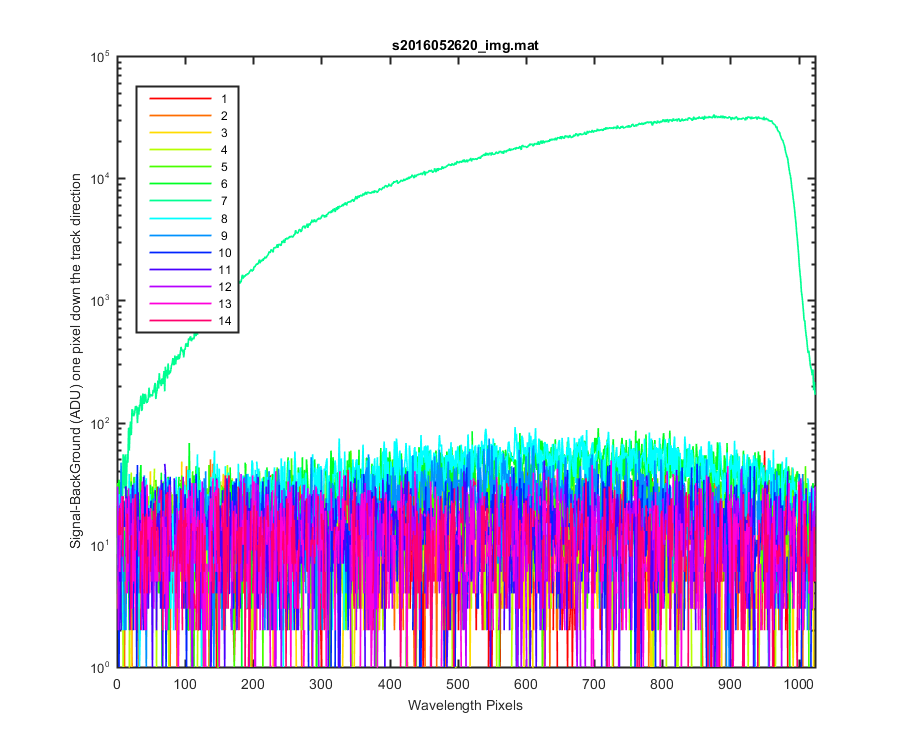The width and height of the screenshot is (900, 750).
Task: Click the blue line swatch for series 10
Action: 180,252
